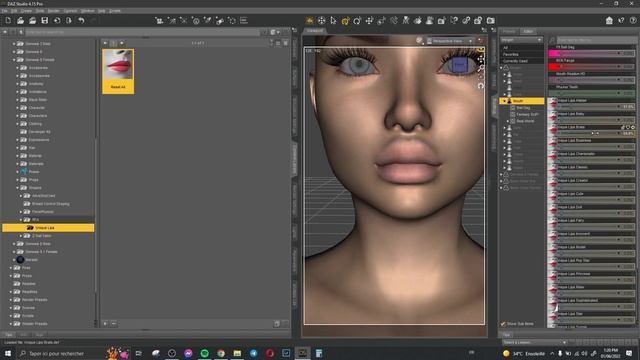
Task: Click the Undo arrow toolbar icon
Action: (x=81, y=20)
